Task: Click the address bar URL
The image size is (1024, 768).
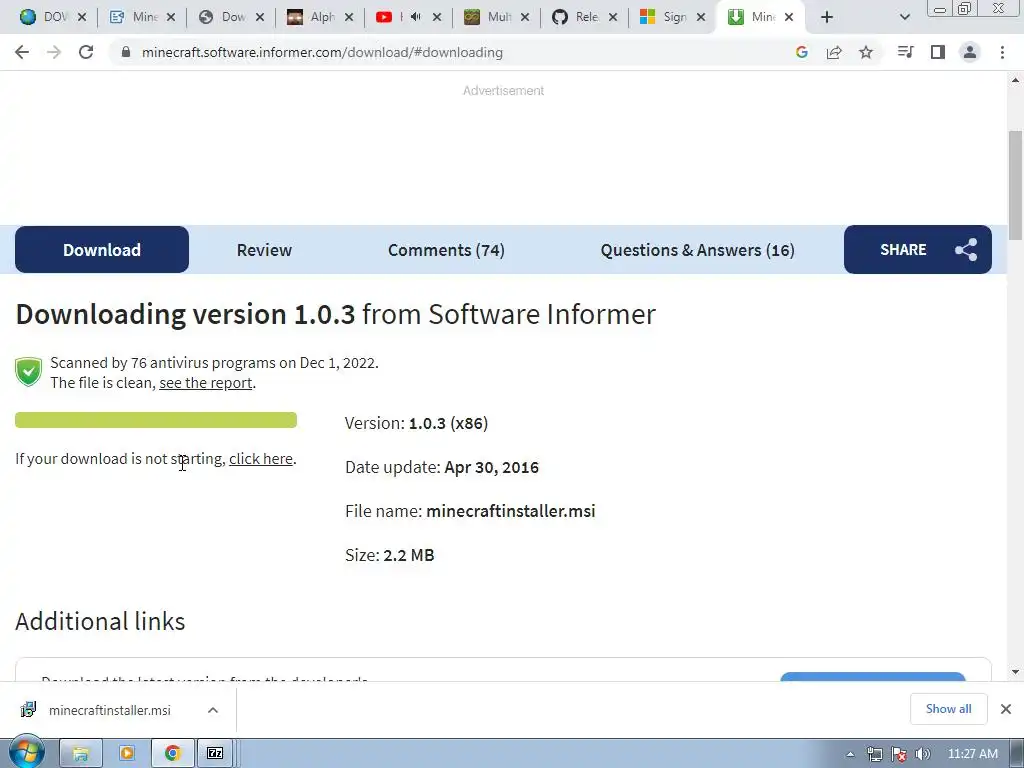Action: (x=322, y=52)
